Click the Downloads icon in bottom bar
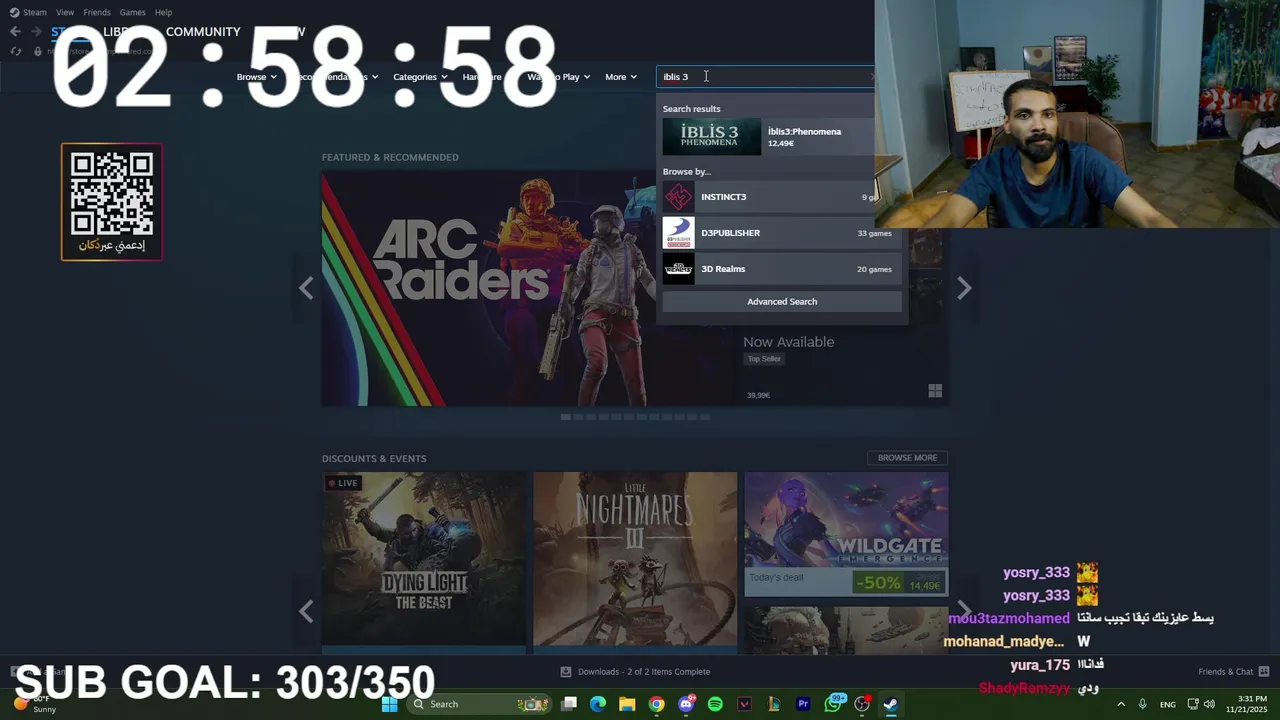Screen dimensions: 1280x720 tap(566, 672)
